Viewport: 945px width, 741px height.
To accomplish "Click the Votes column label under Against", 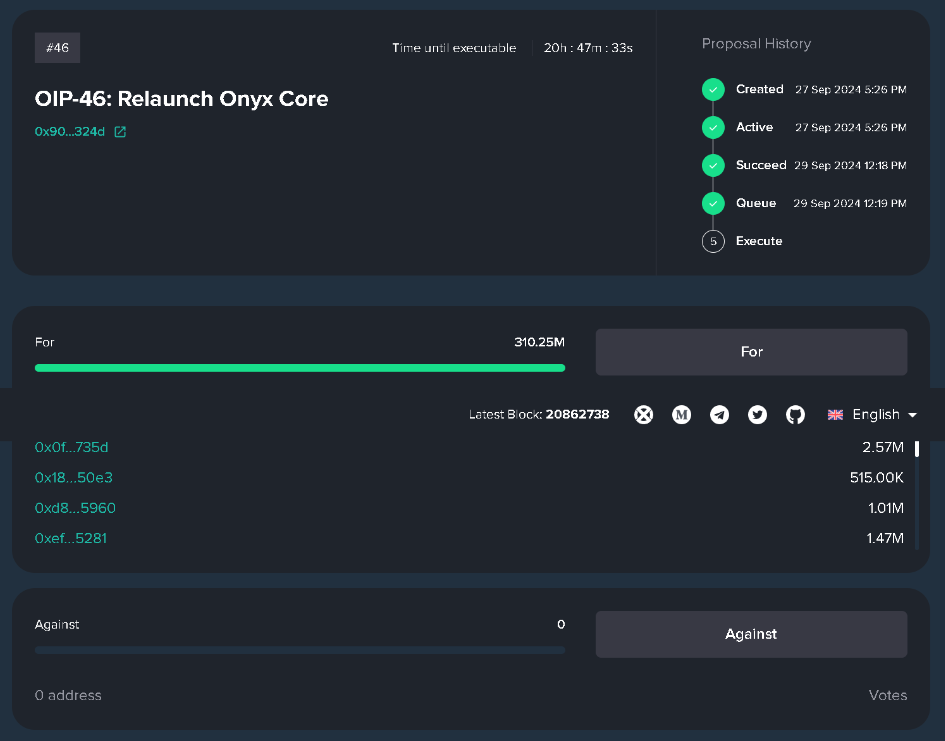I will [888, 695].
